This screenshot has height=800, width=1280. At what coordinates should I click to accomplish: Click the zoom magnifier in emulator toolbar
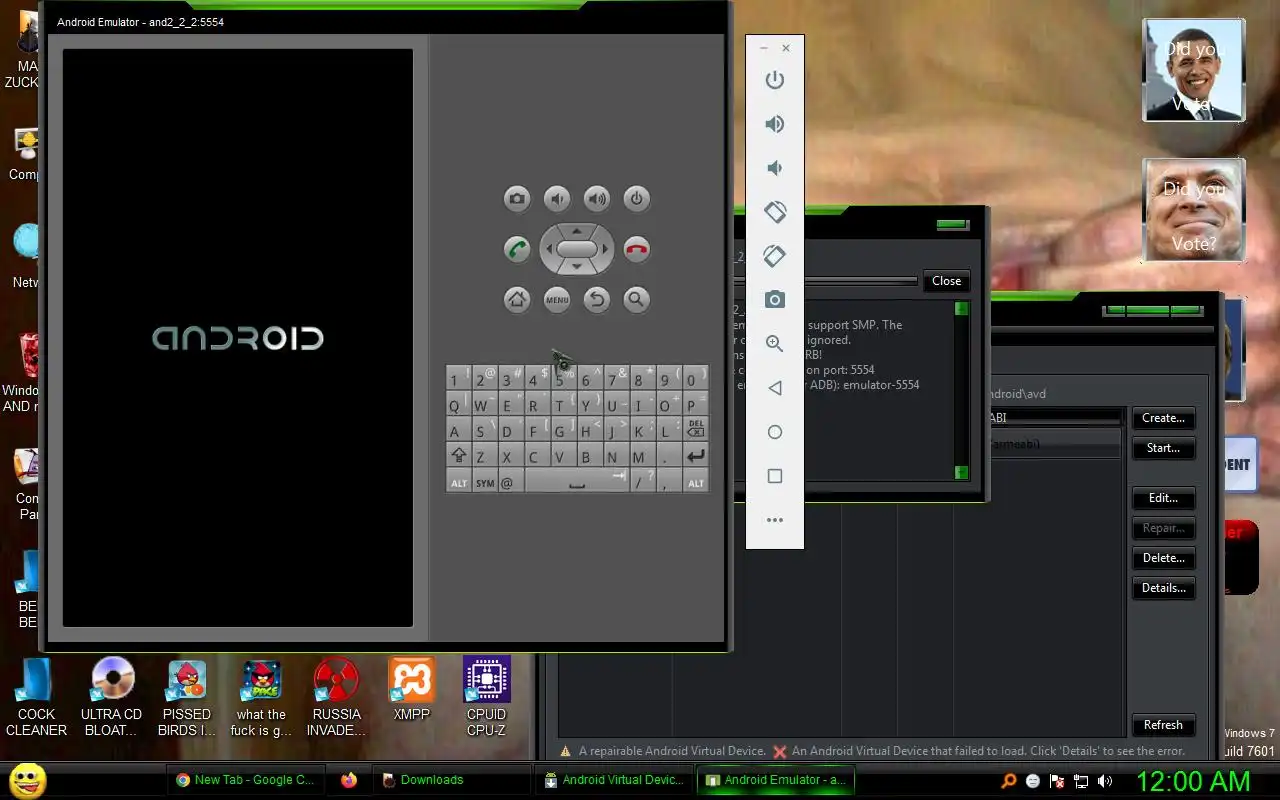pos(775,344)
